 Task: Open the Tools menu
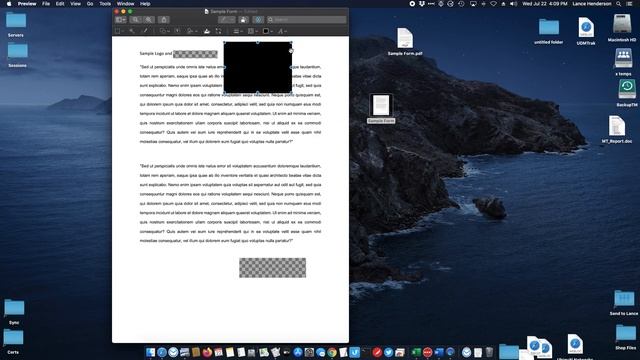point(105,4)
